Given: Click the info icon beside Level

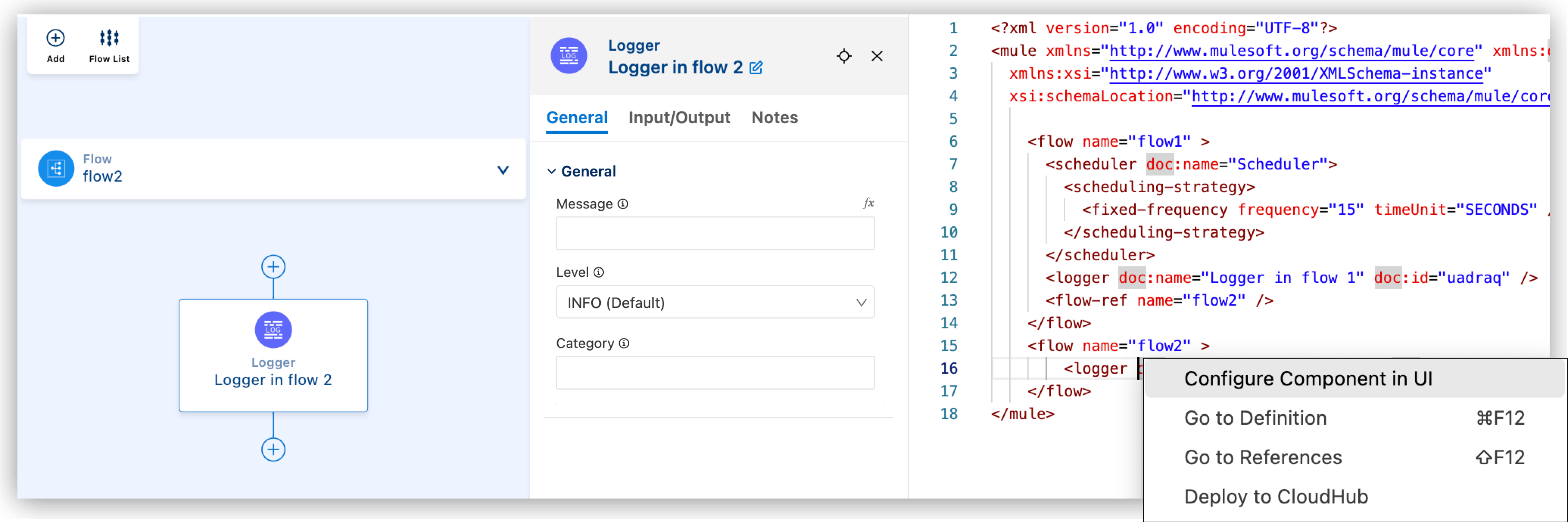Looking at the screenshot, I should point(599,273).
